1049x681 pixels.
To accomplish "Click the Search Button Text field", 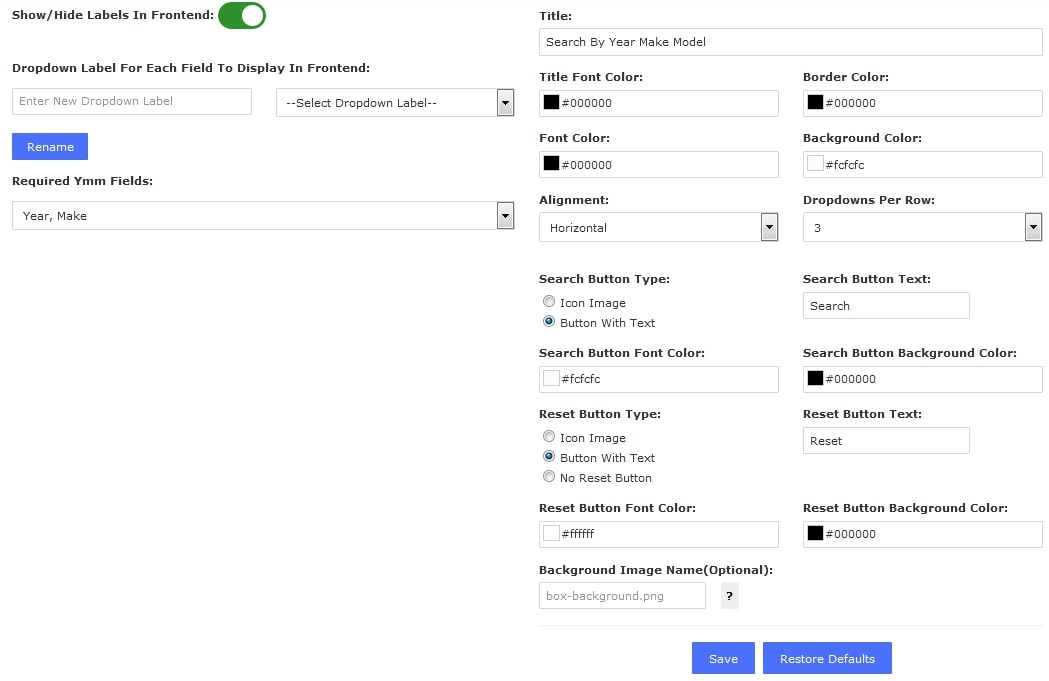I will pyautogui.click(x=886, y=306).
